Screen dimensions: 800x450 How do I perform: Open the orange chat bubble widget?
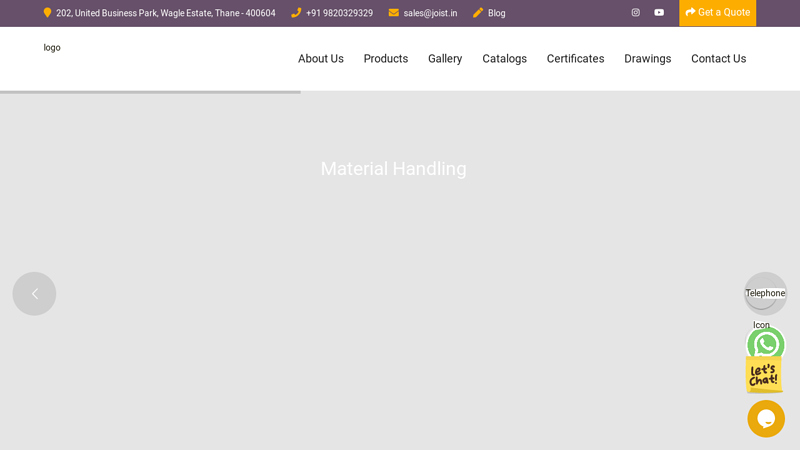click(x=766, y=419)
